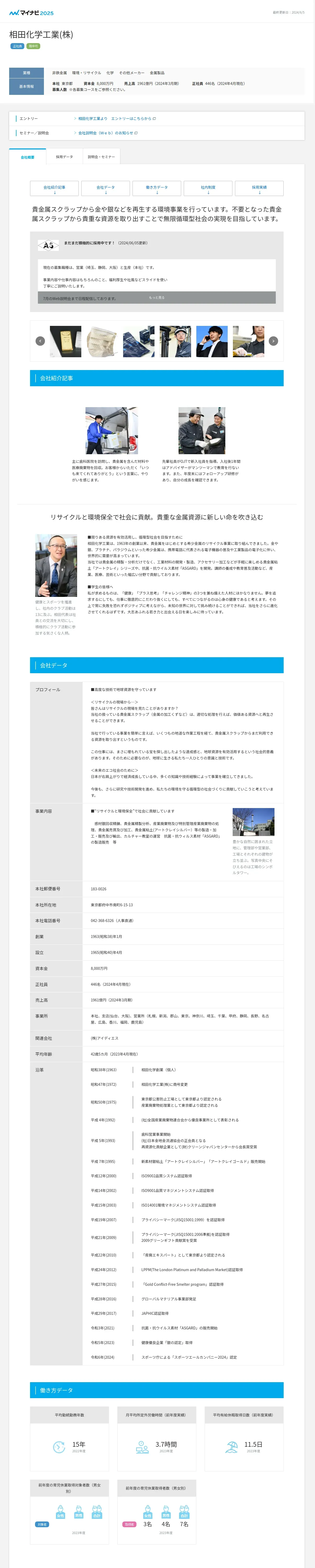Open the product packages photo thumbnail
The image size is (315, 1568).
tap(138, 342)
